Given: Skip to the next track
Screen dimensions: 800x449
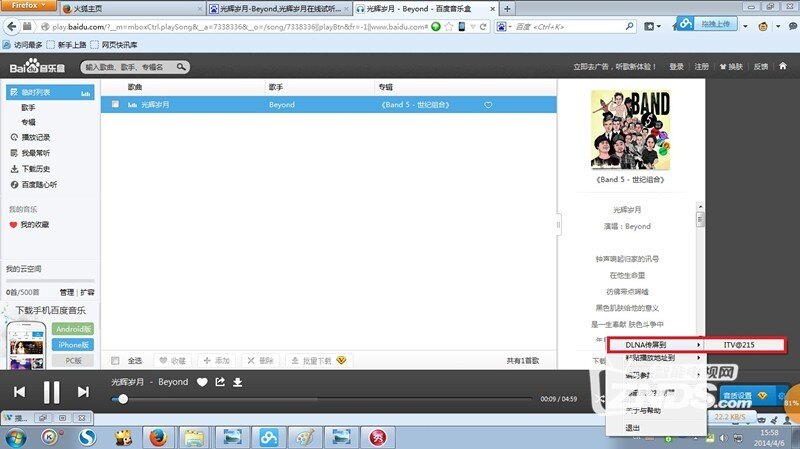Looking at the screenshot, I should (x=84, y=392).
